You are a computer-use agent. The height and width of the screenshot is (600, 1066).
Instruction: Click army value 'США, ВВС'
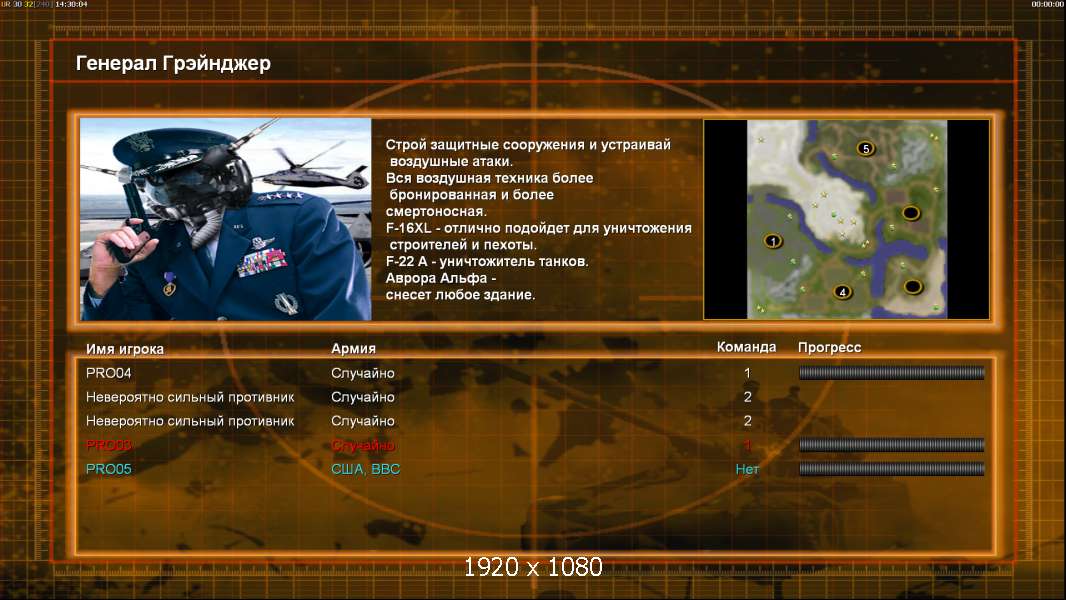click(366, 469)
